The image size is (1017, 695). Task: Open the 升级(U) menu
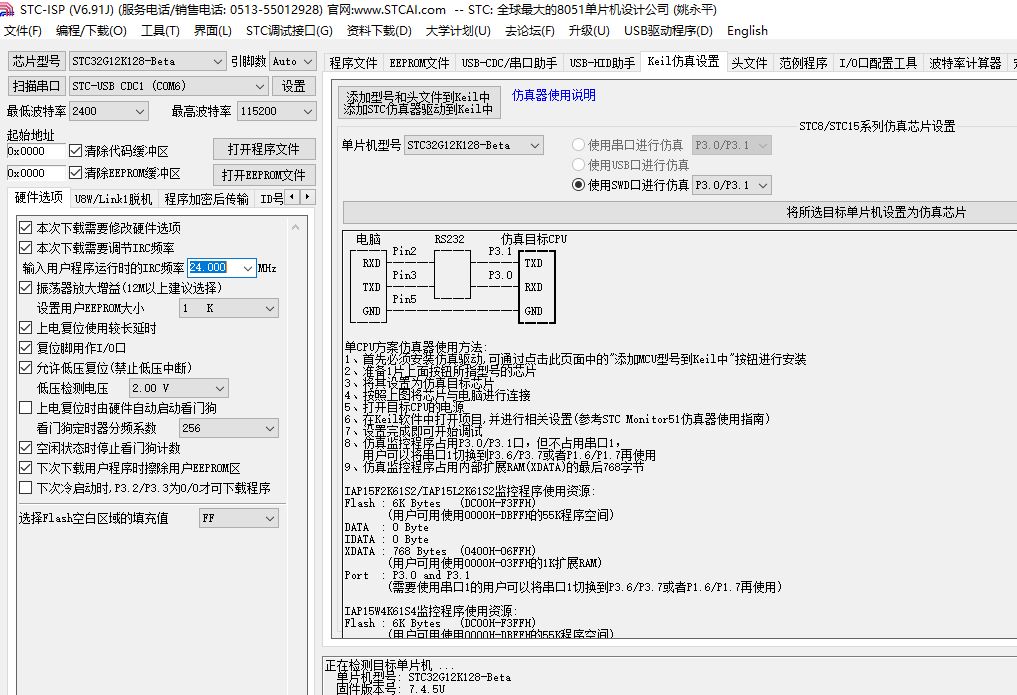pyautogui.click(x=589, y=31)
